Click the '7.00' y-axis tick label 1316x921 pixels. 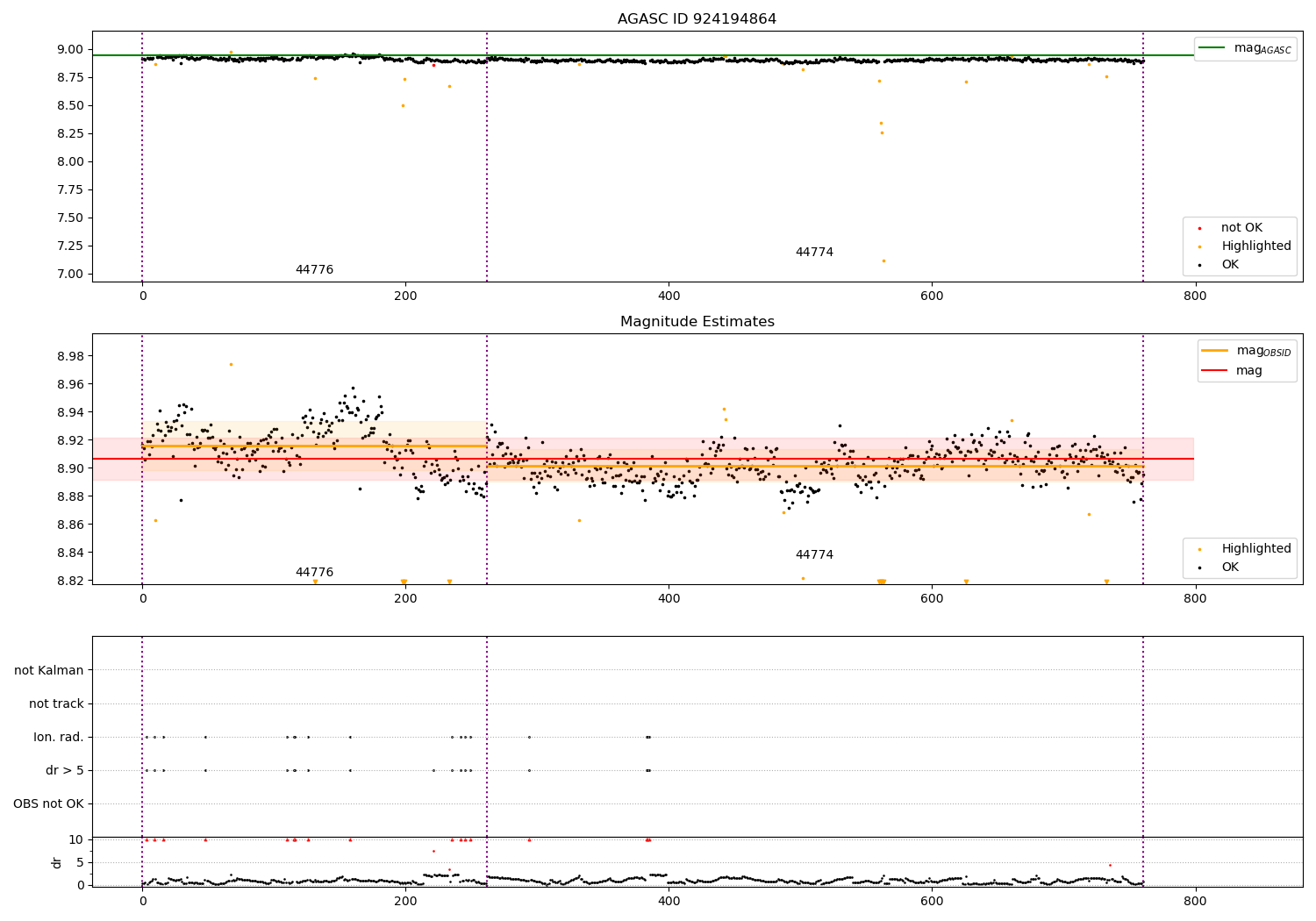tap(71, 275)
